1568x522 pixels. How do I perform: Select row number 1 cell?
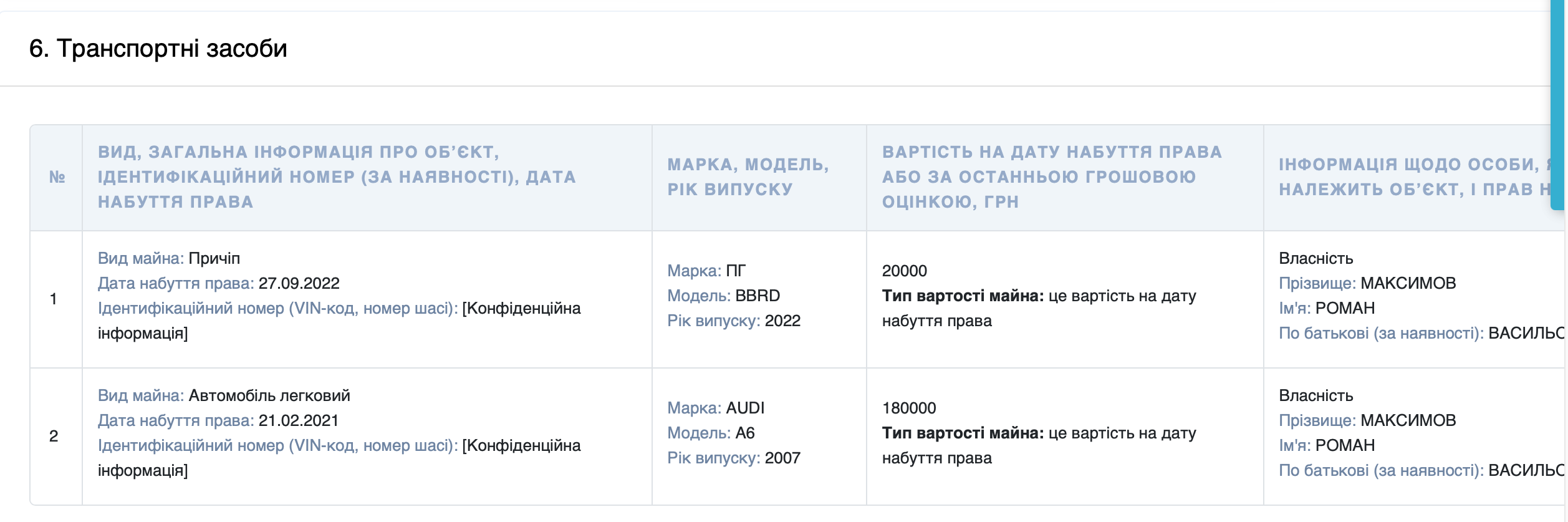click(x=54, y=299)
